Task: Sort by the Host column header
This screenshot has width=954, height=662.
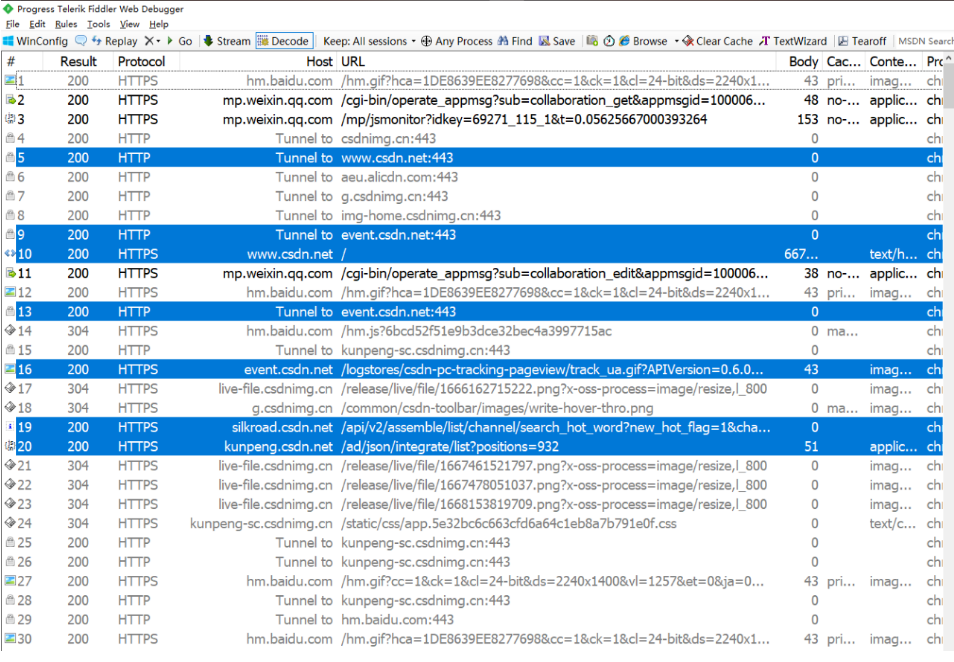Action: point(259,61)
